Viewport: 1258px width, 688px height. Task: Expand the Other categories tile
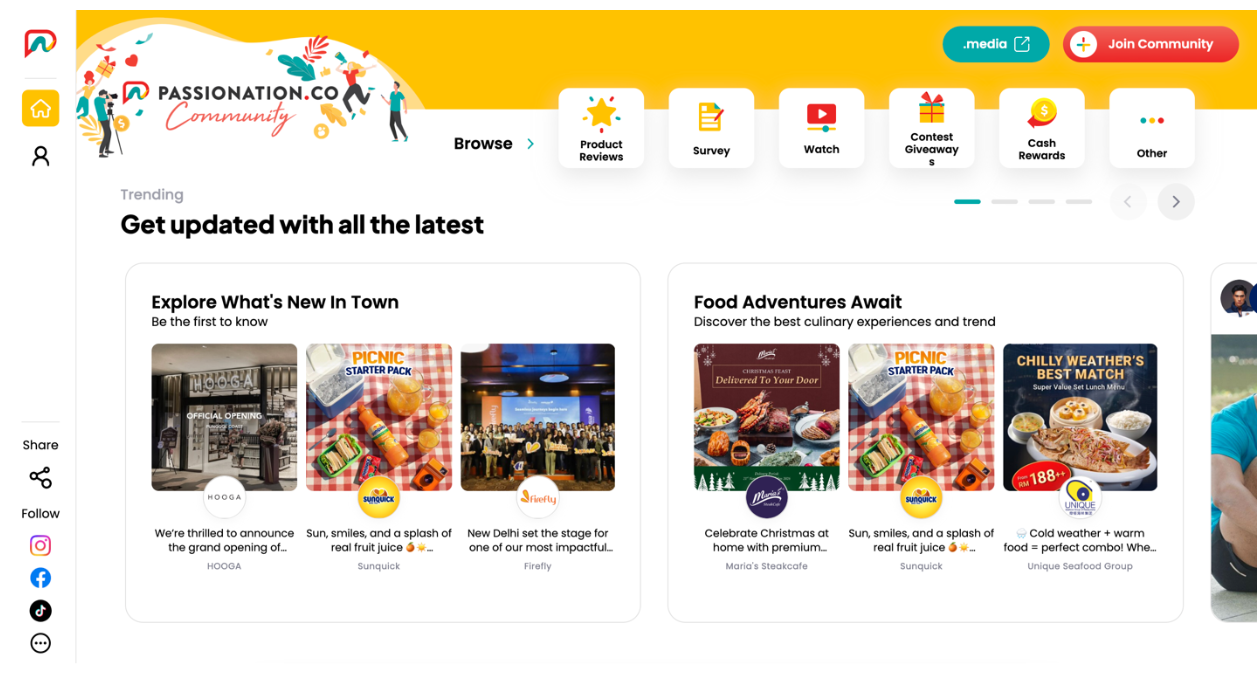[x=1151, y=128]
